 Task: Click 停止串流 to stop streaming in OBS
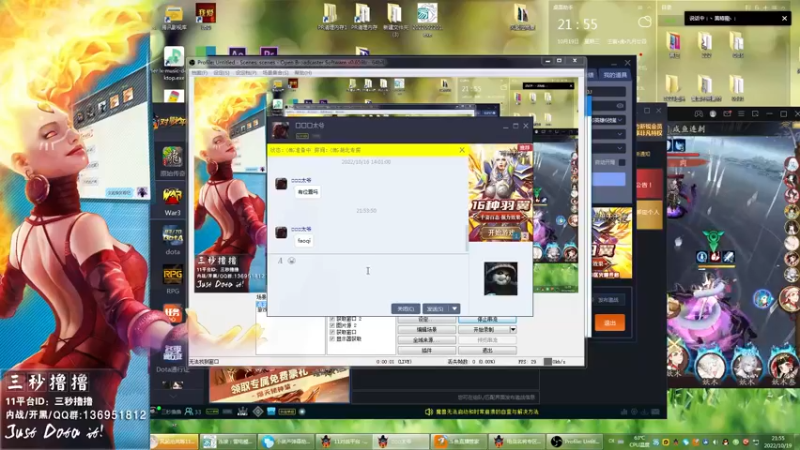487,319
